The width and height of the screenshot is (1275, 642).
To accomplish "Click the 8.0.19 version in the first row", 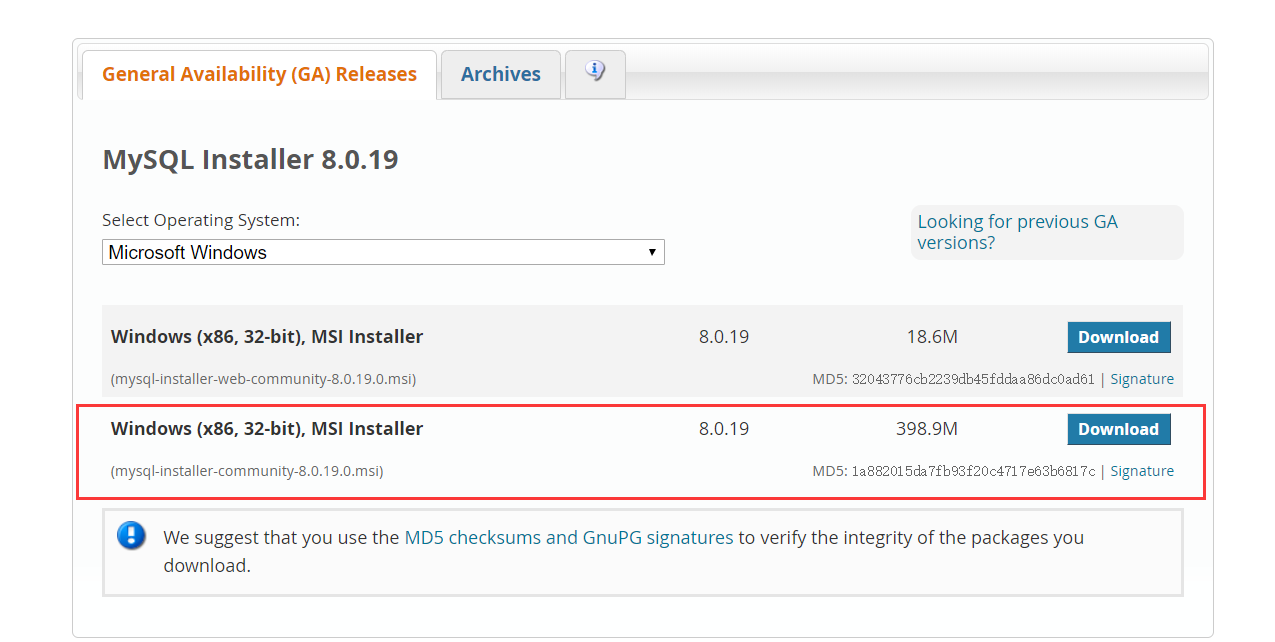I will coord(723,337).
